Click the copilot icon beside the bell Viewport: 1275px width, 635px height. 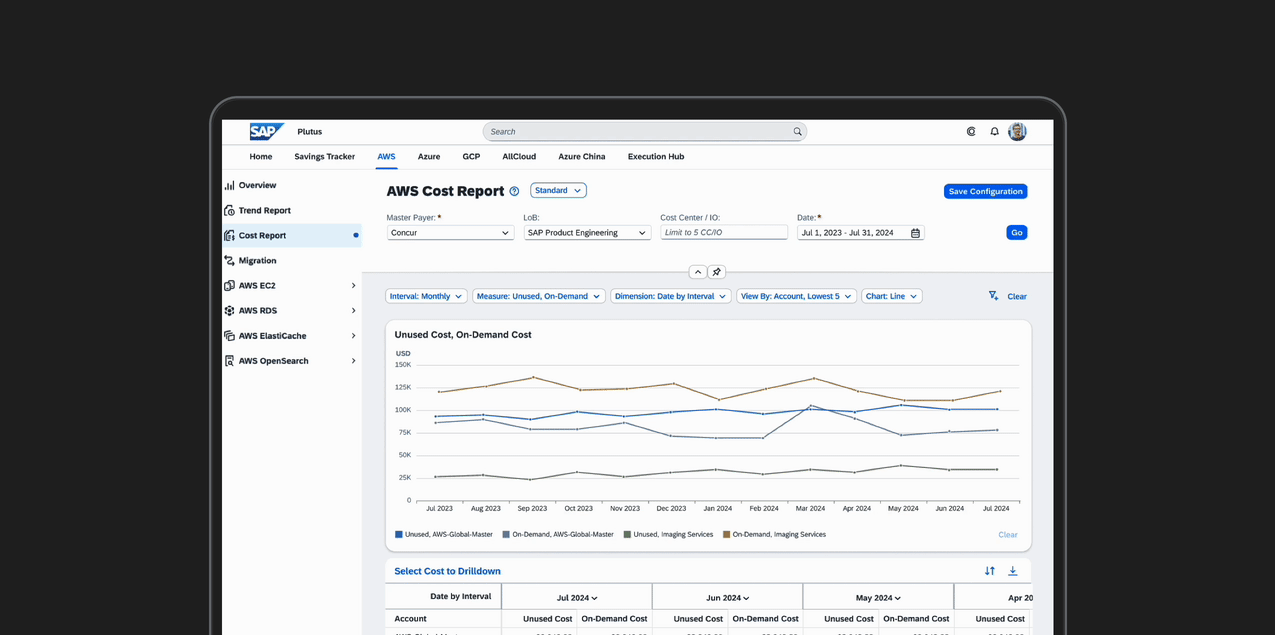[971, 132]
